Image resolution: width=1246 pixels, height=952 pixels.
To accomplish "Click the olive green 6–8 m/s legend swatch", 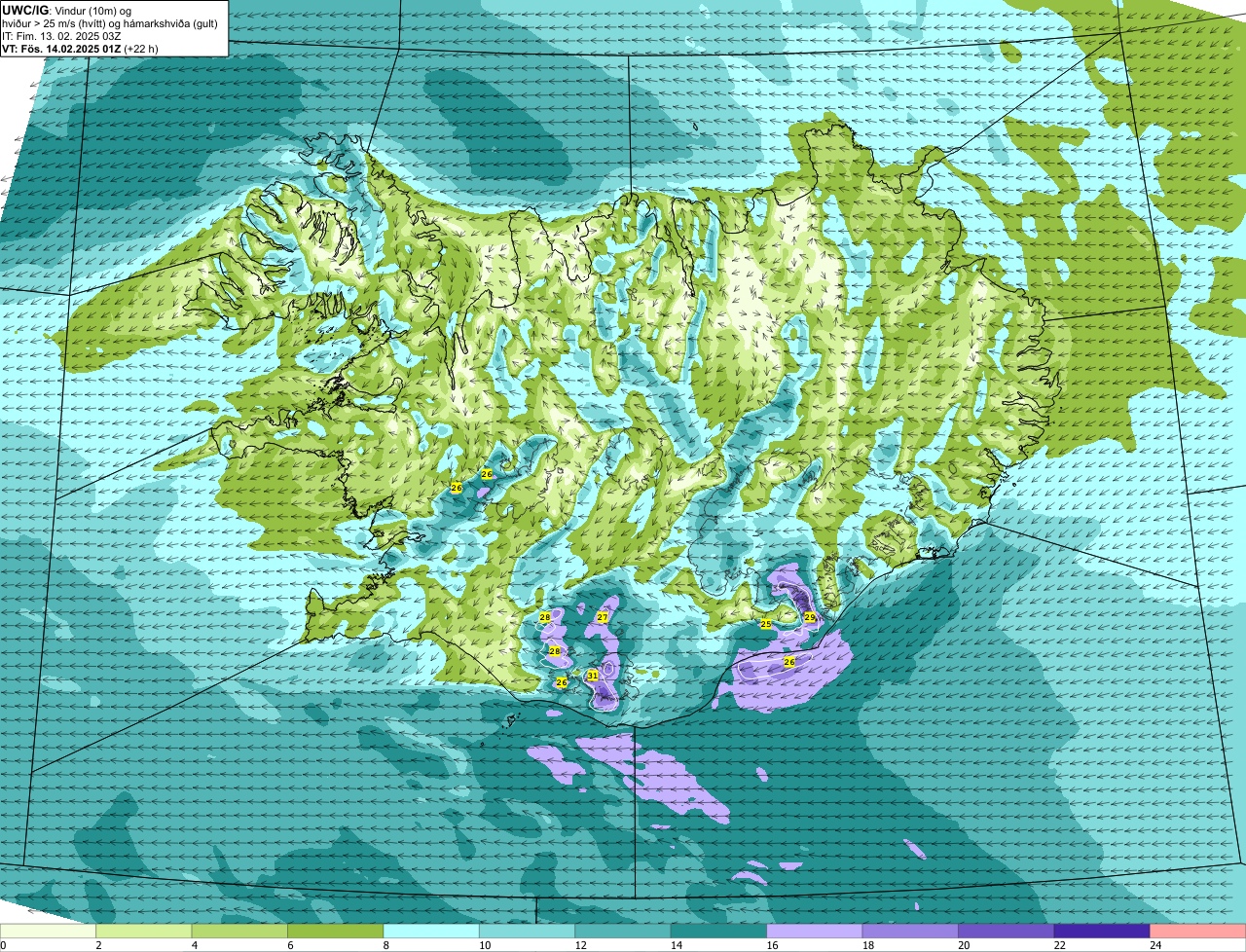I will click(336, 932).
